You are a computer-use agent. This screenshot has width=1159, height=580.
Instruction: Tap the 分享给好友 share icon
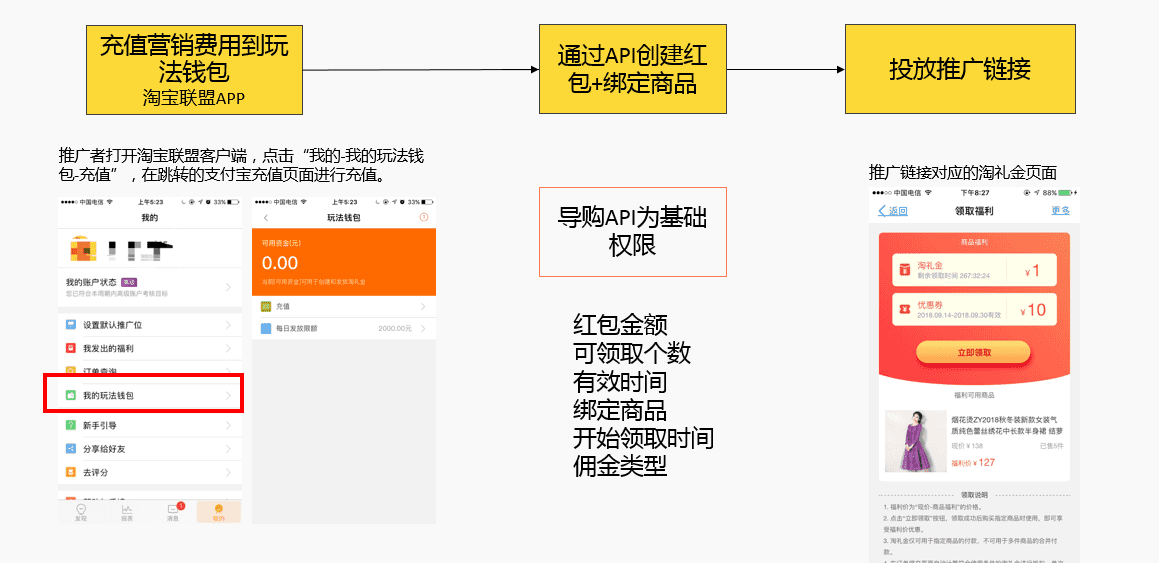click(70, 449)
